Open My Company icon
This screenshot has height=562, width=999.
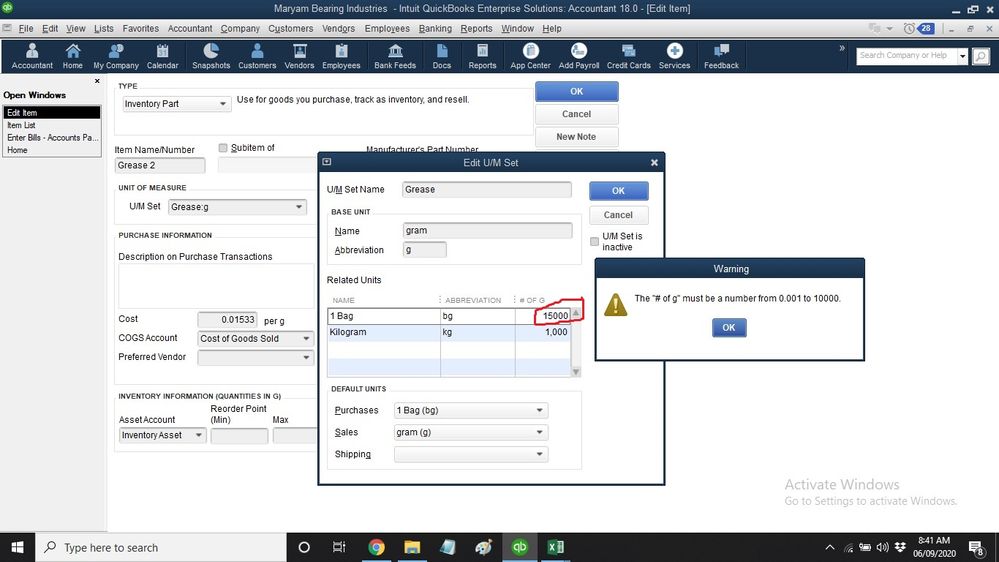[116, 56]
